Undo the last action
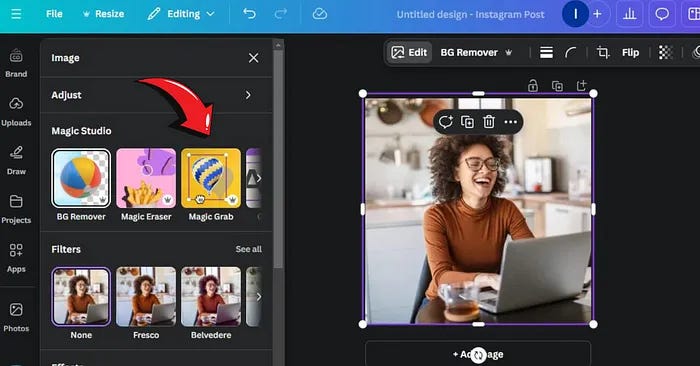 250,14
